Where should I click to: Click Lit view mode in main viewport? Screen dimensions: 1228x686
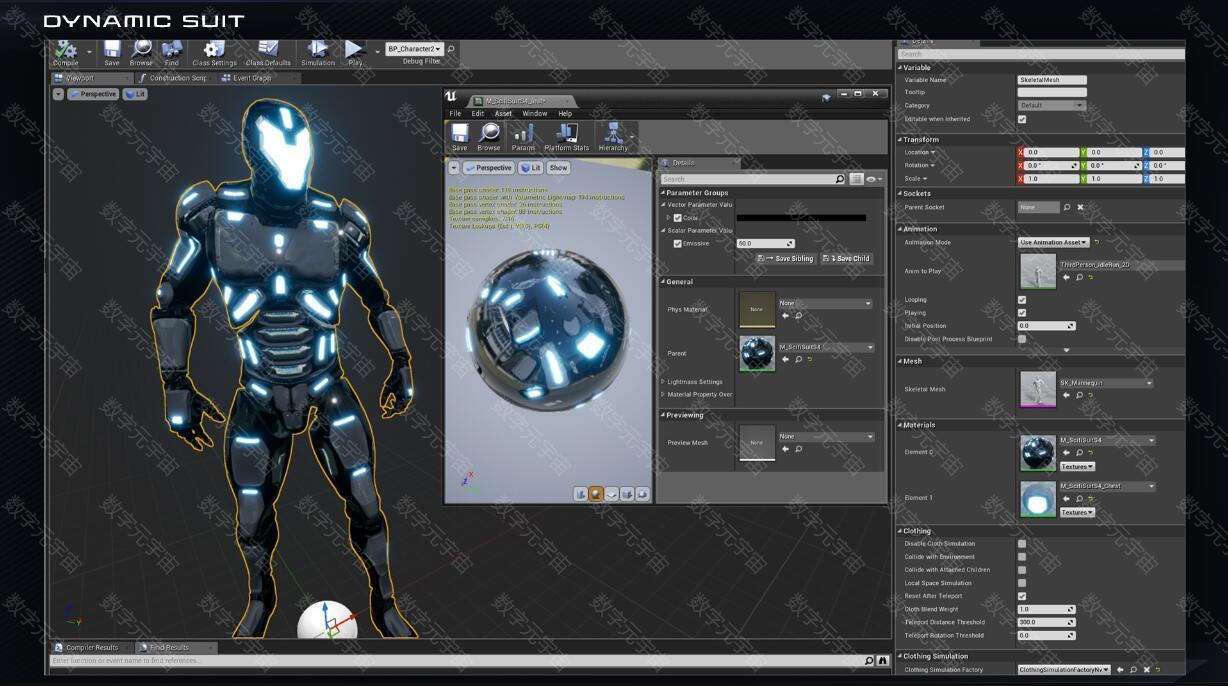pyautogui.click(x=135, y=94)
